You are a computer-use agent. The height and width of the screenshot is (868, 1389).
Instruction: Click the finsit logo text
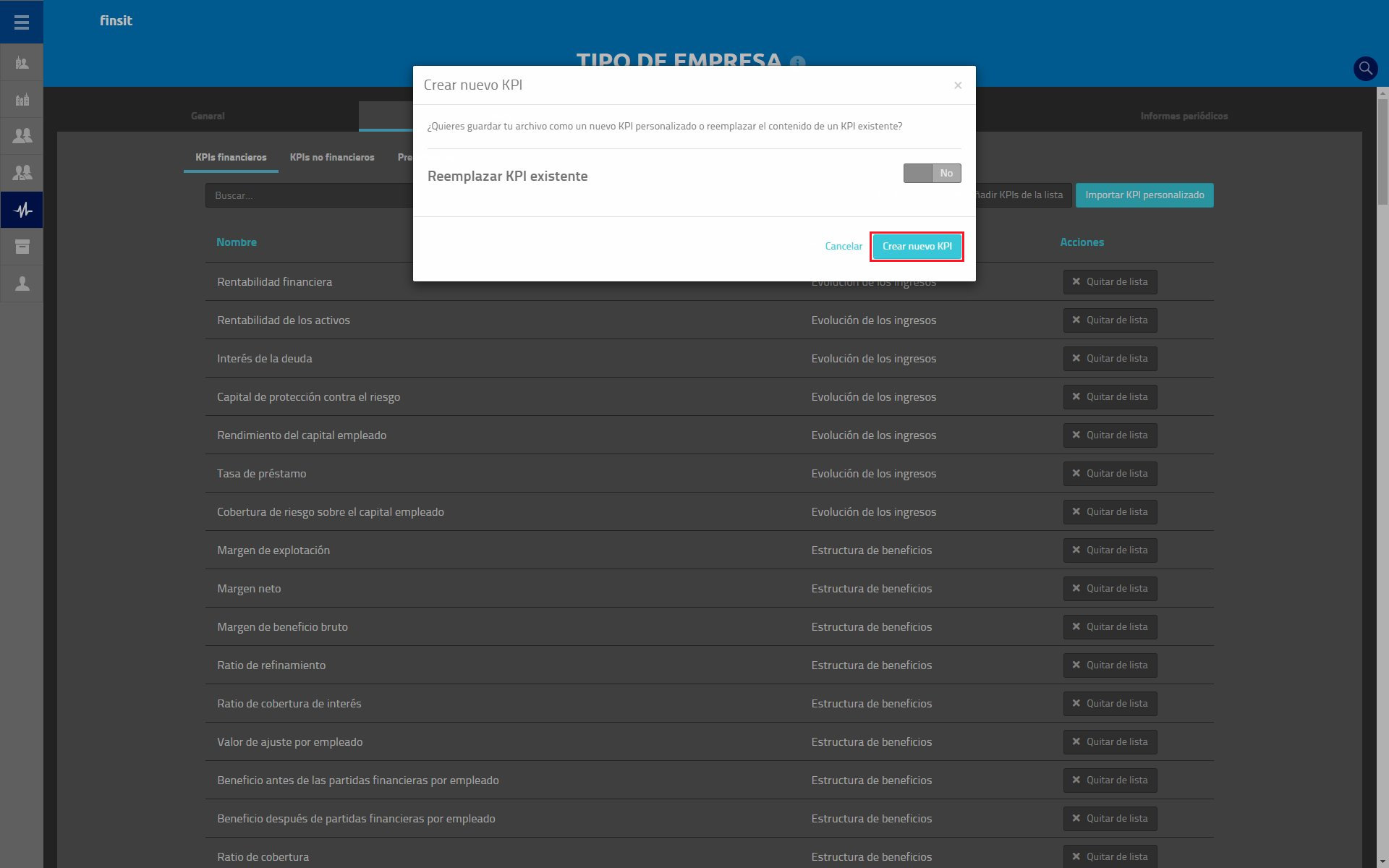point(116,21)
